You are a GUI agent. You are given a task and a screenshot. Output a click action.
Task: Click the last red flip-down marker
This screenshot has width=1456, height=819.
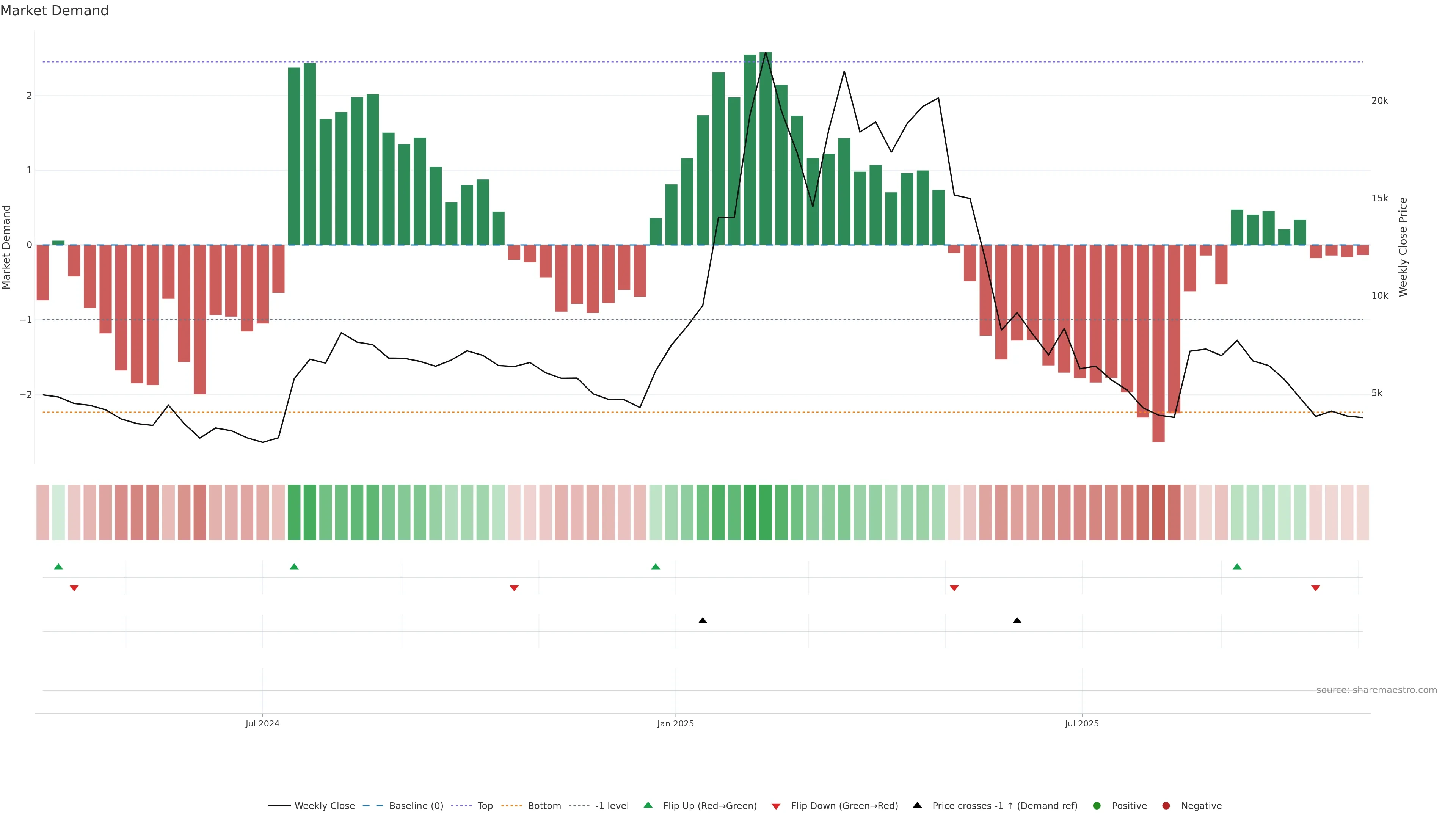click(x=1315, y=588)
